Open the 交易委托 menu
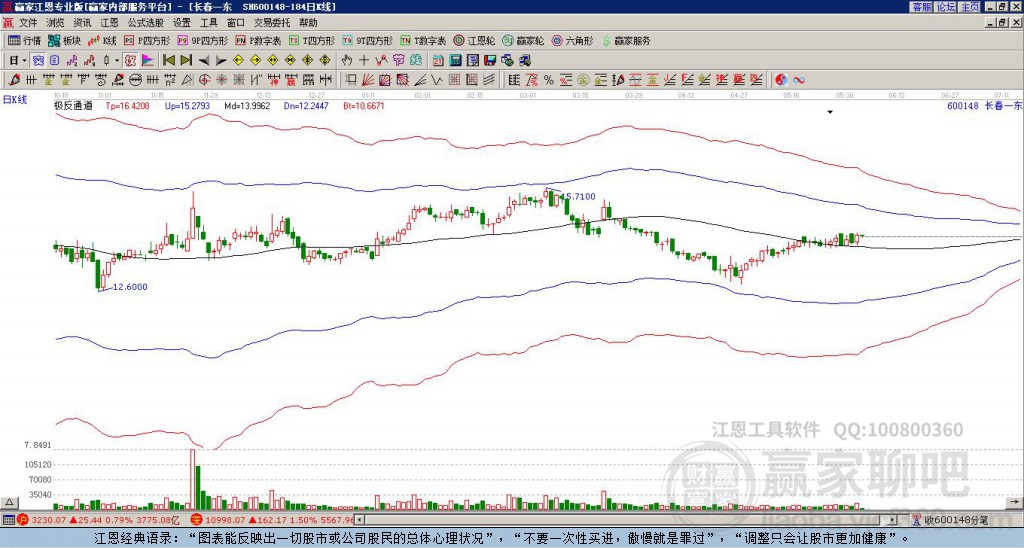The width and height of the screenshot is (1024, 548). 272,23
